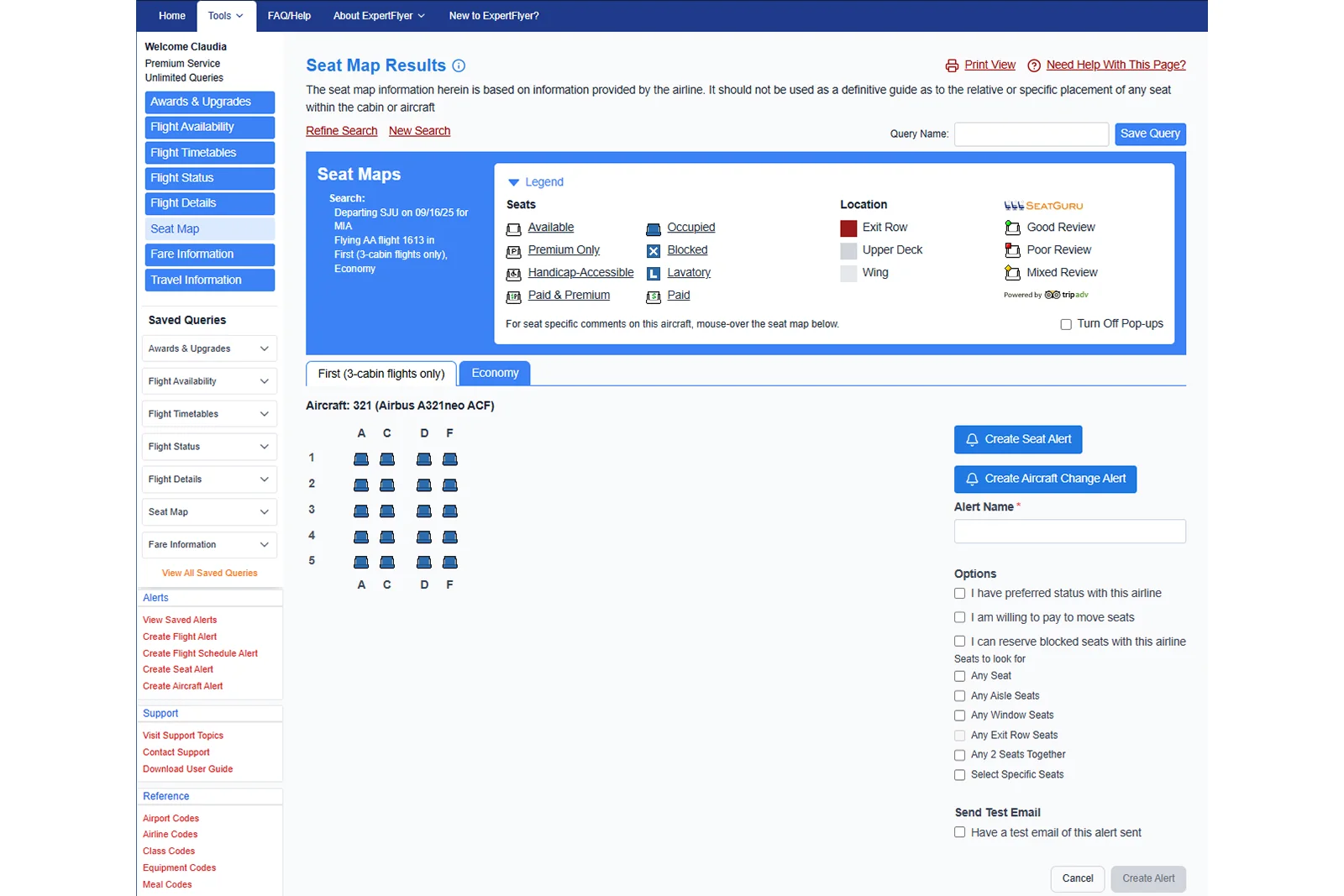
Task: Check the Any Window Seats option
Action: (959, 715)
